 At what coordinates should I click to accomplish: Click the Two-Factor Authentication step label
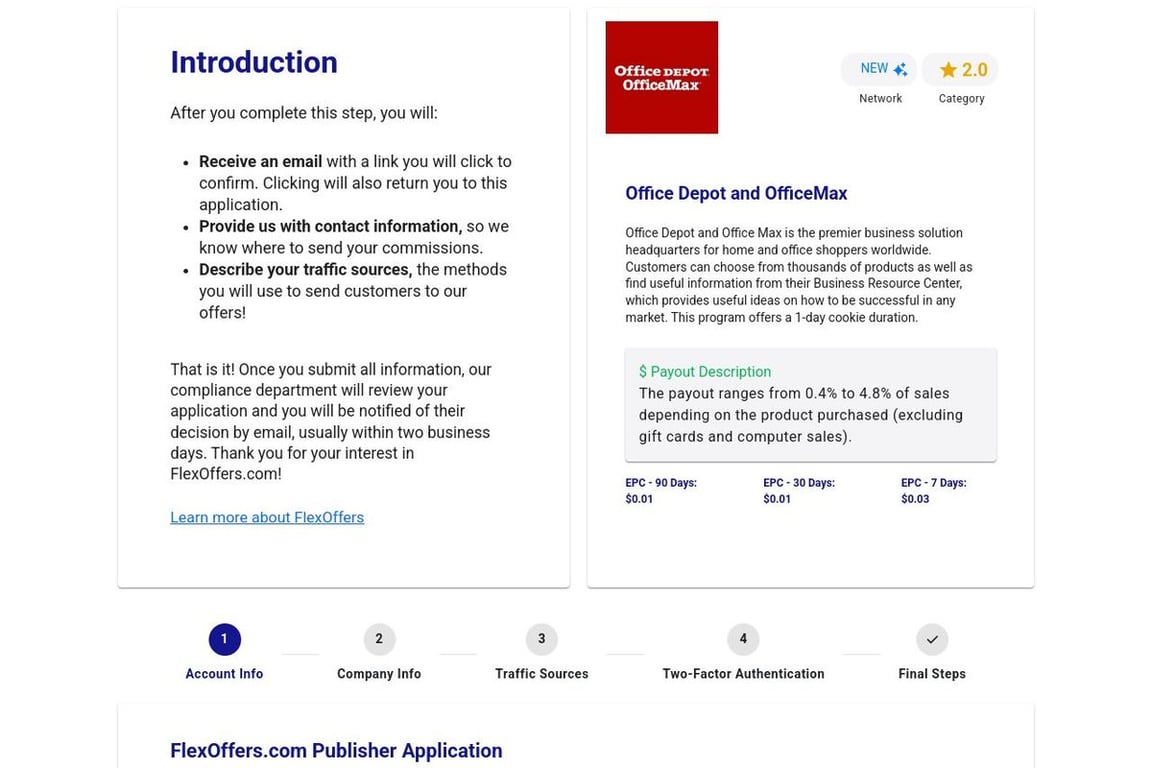pyautogui.click(x=743, y=673)
